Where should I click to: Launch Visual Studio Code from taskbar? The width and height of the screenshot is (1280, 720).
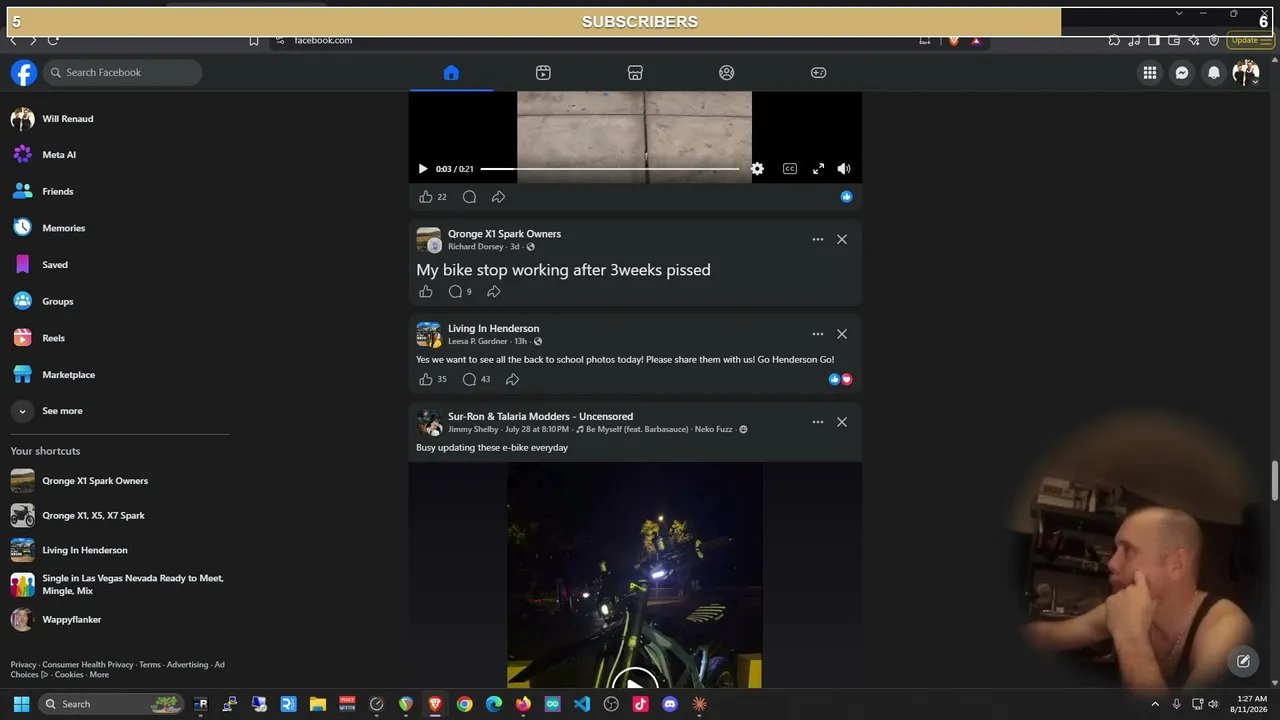click(x=581, y=704)
